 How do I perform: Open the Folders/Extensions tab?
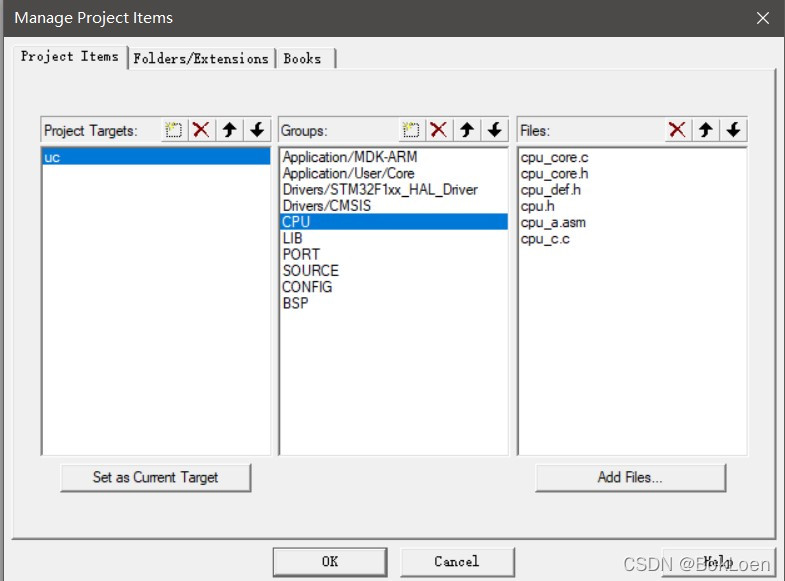pos(201,59)
